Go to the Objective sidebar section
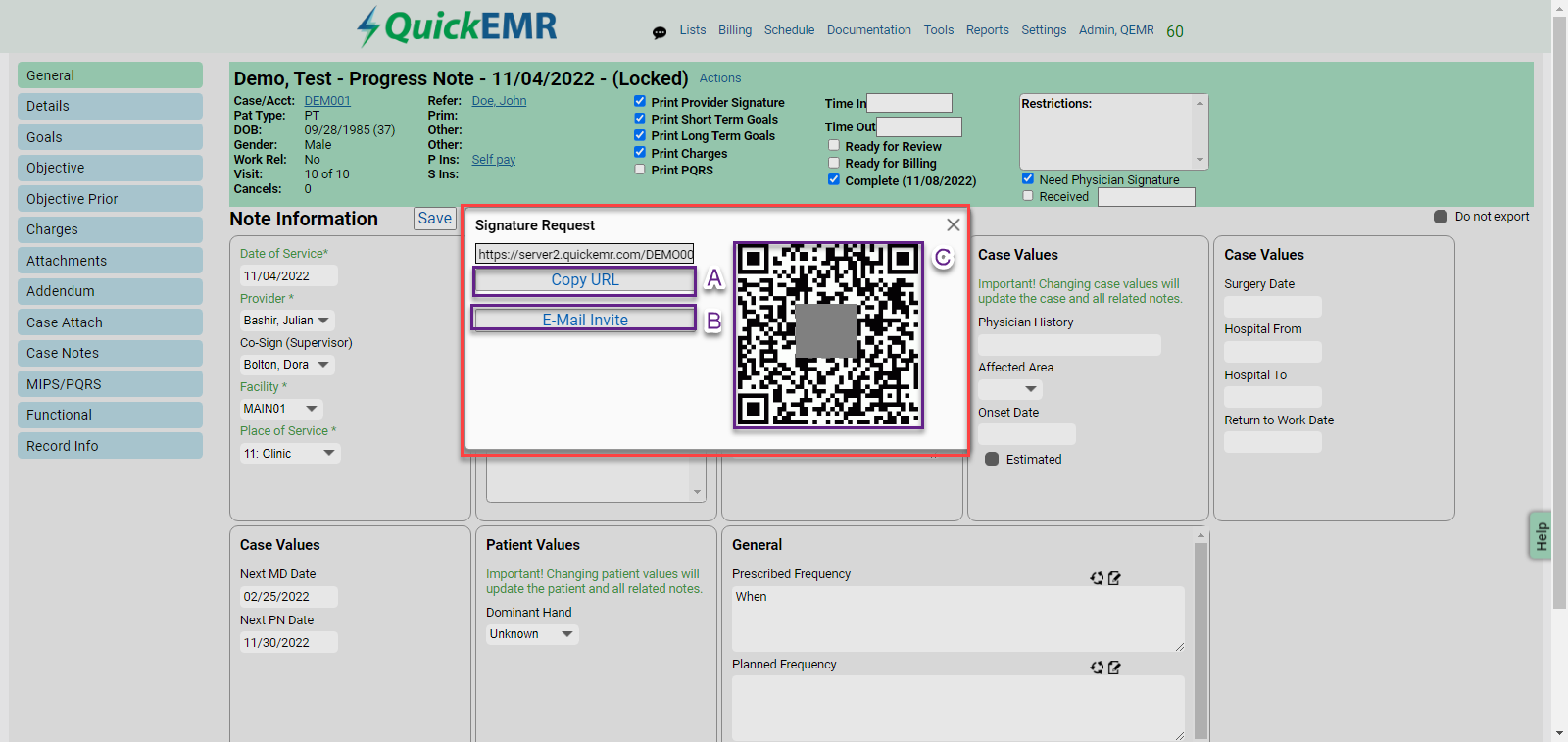This screenshot has height=742, width=1568. coord(110,168)
